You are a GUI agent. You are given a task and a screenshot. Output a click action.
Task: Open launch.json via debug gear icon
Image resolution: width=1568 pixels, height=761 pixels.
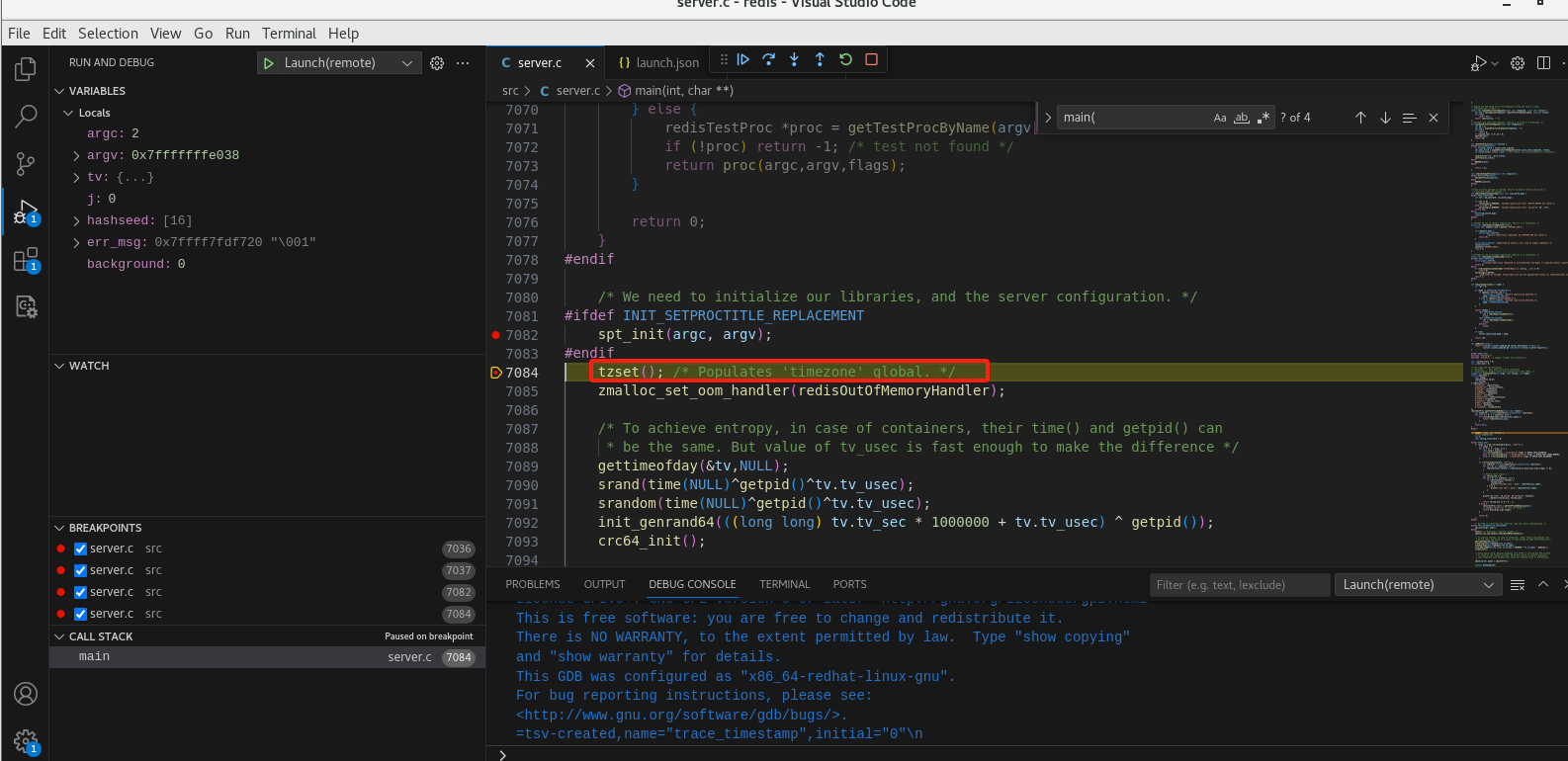tap(437, 63)
